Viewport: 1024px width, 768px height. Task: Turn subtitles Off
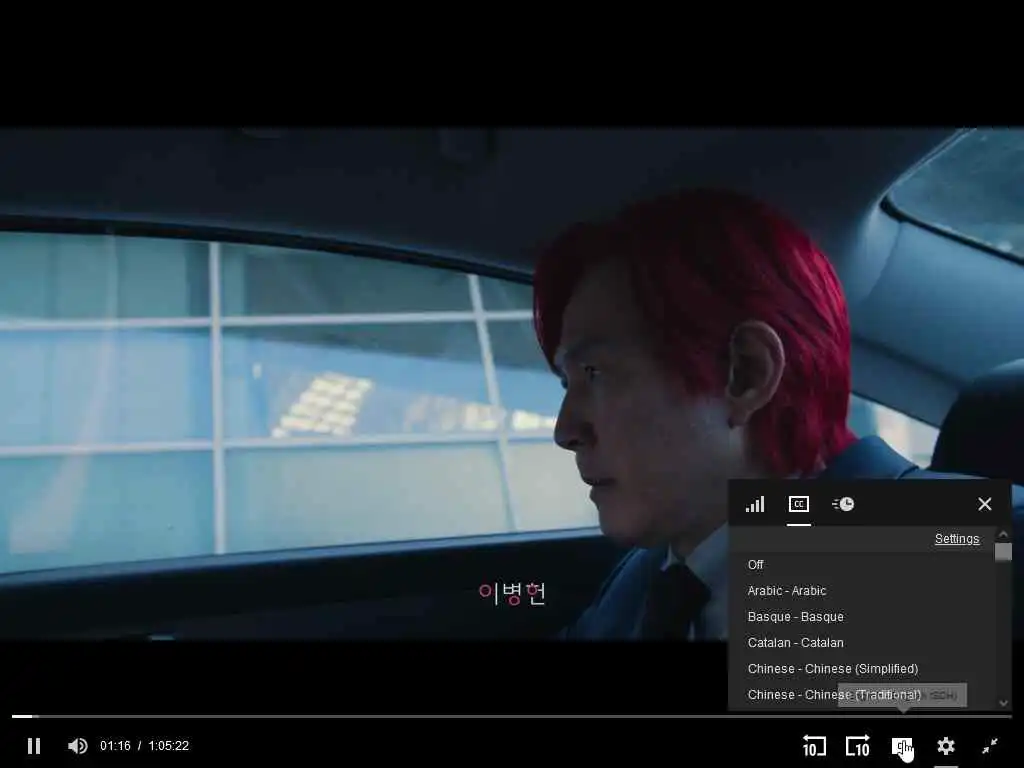[862, 565]
